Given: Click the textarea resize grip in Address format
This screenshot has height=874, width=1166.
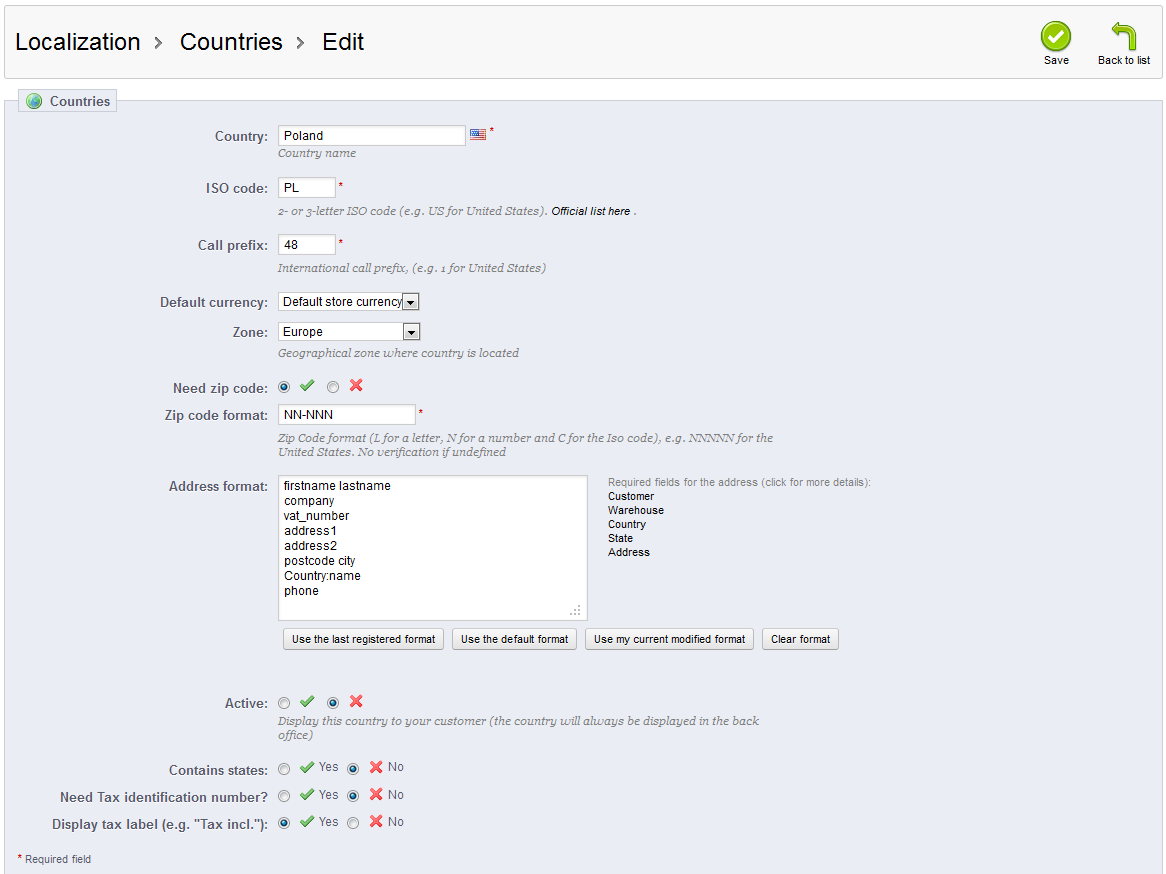Looking at the screenshot, I should pos(575,609).
